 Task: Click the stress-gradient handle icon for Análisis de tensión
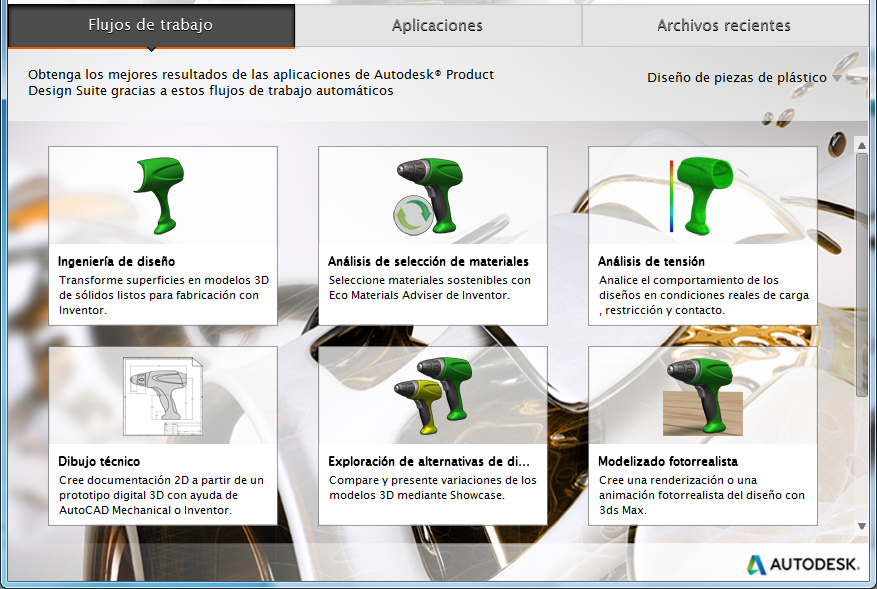pyautogui.click(x=701, y=195)
